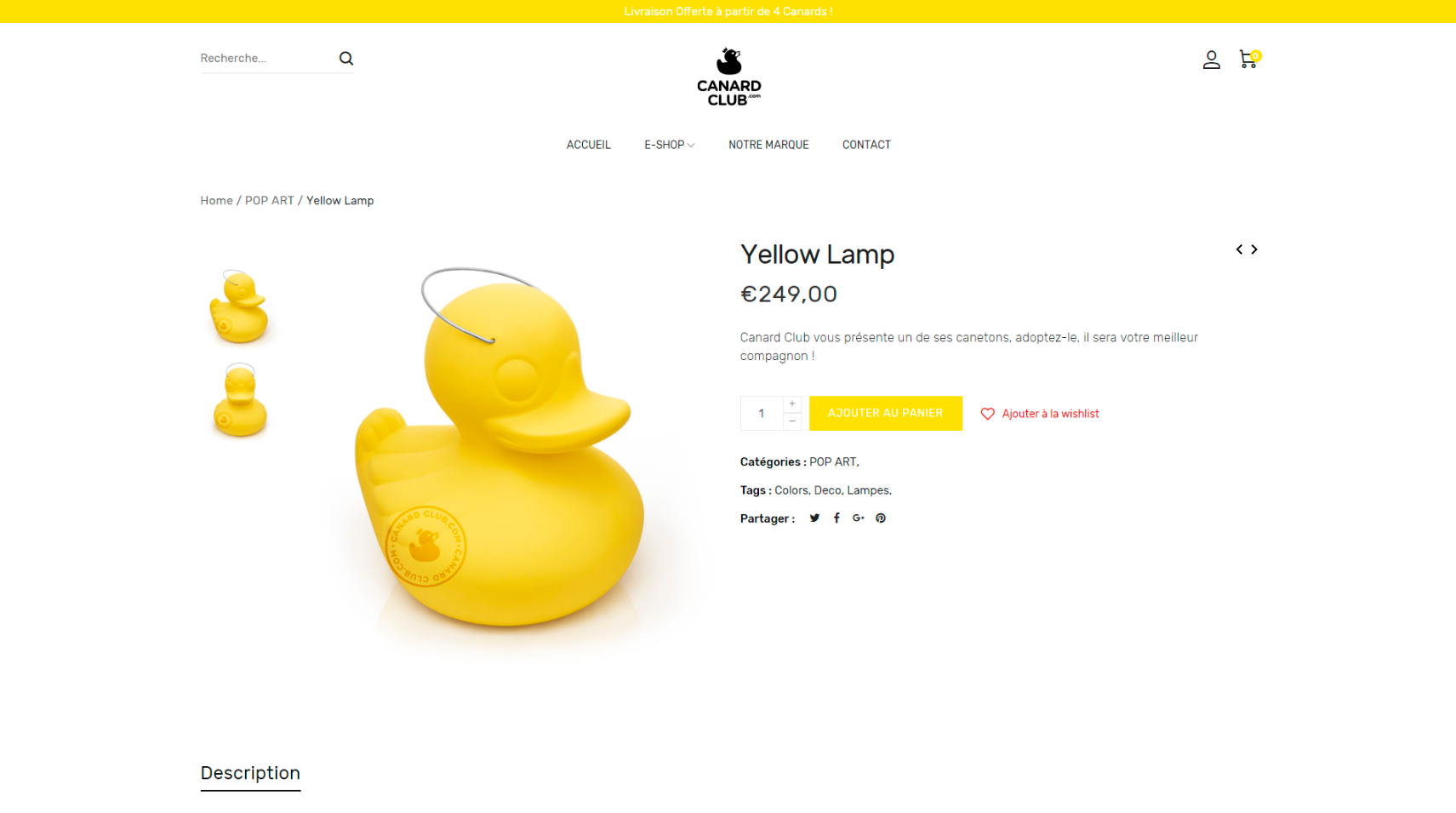The width and height of the screenshot is (1456, 813).
Task: Share the product on Facebook
Action: click(x=836, y=518)
